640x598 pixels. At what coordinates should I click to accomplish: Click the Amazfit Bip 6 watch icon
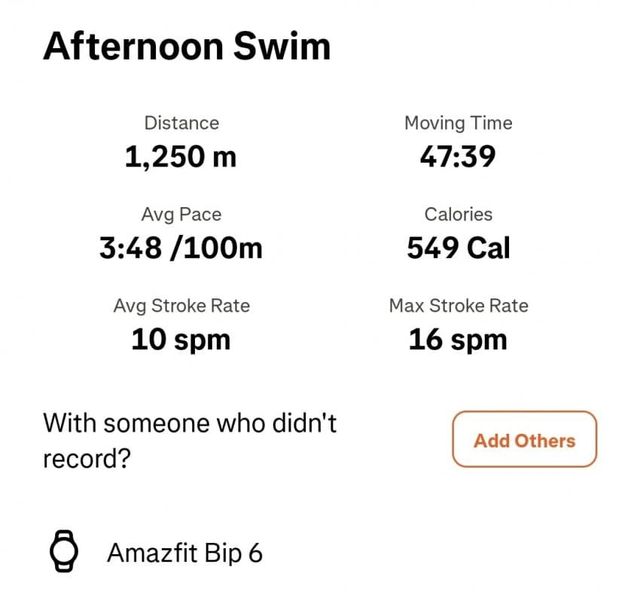click(x=64, y=551)
